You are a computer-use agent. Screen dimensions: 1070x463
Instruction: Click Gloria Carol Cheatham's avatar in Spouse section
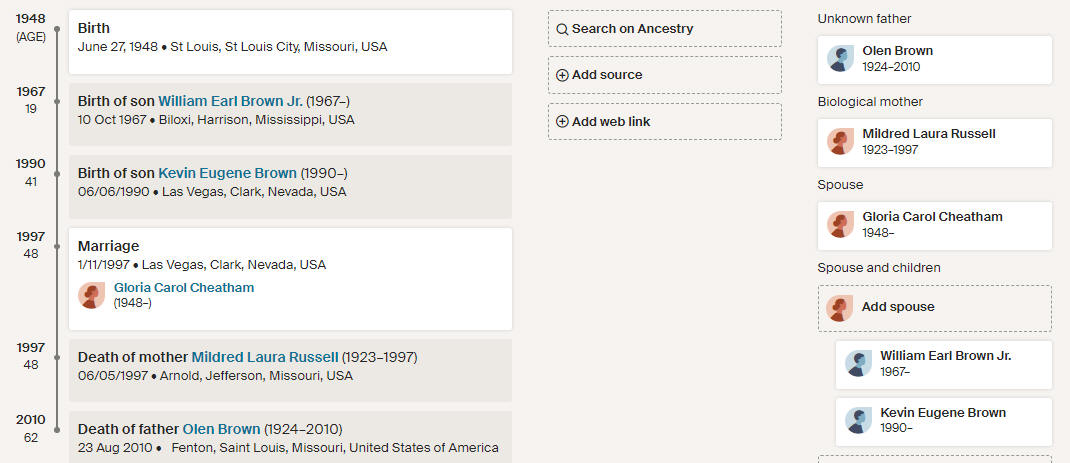pyautogui.click(x=841, y=225)
